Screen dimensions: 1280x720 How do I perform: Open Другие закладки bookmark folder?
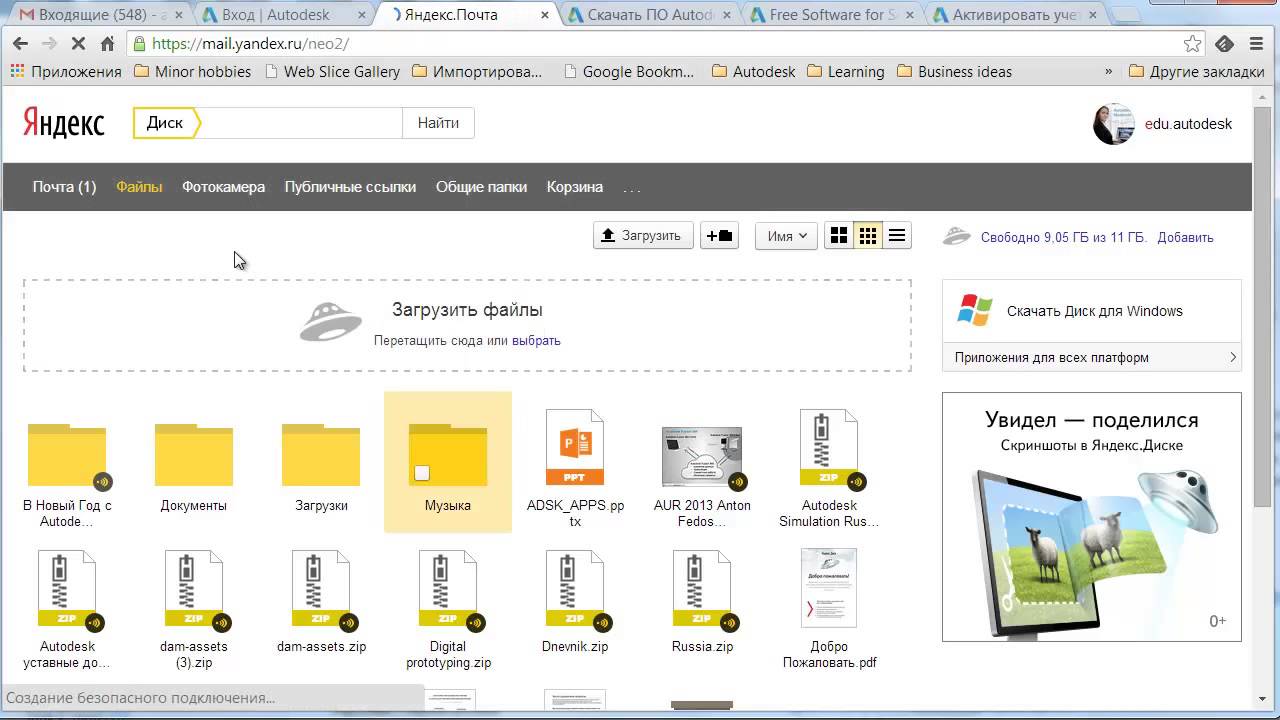pos(1196,72)
